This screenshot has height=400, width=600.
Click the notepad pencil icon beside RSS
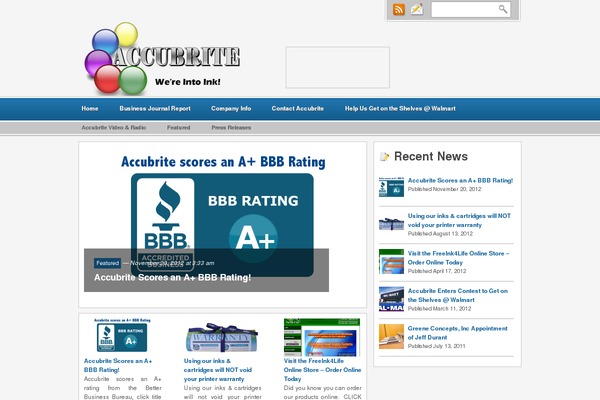click(417, 9)
